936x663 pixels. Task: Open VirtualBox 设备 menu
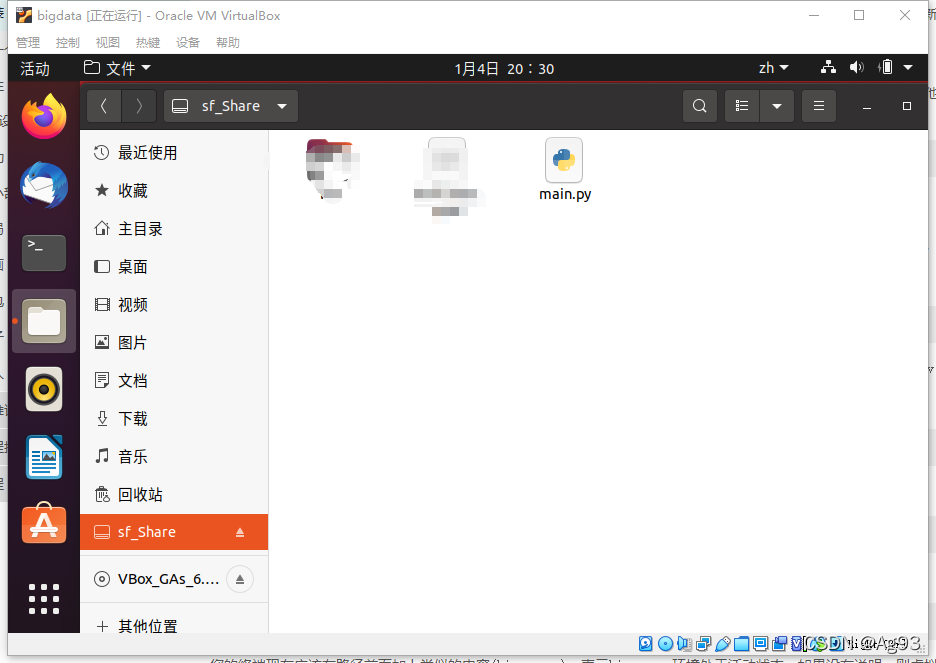click(187, 42)
